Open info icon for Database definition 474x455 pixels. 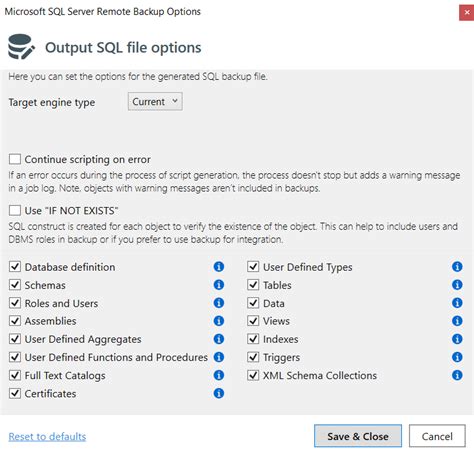point(219,267)
